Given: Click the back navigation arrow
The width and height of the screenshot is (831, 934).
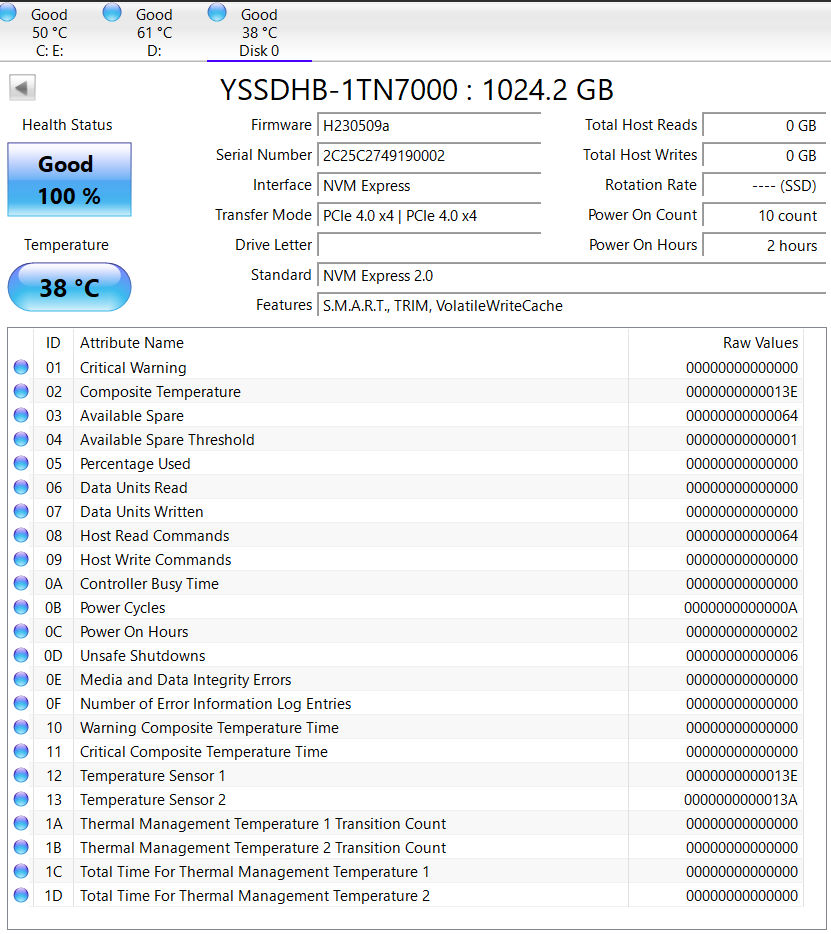Looking at the screenshot, I should click(x=20, y=87).
